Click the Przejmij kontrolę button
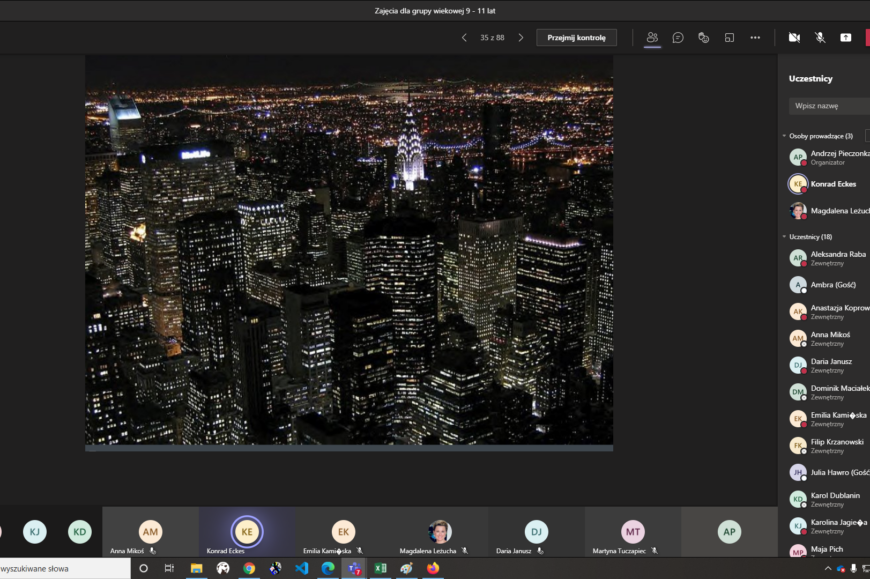The image size is (870, 579). coord(576,38)
